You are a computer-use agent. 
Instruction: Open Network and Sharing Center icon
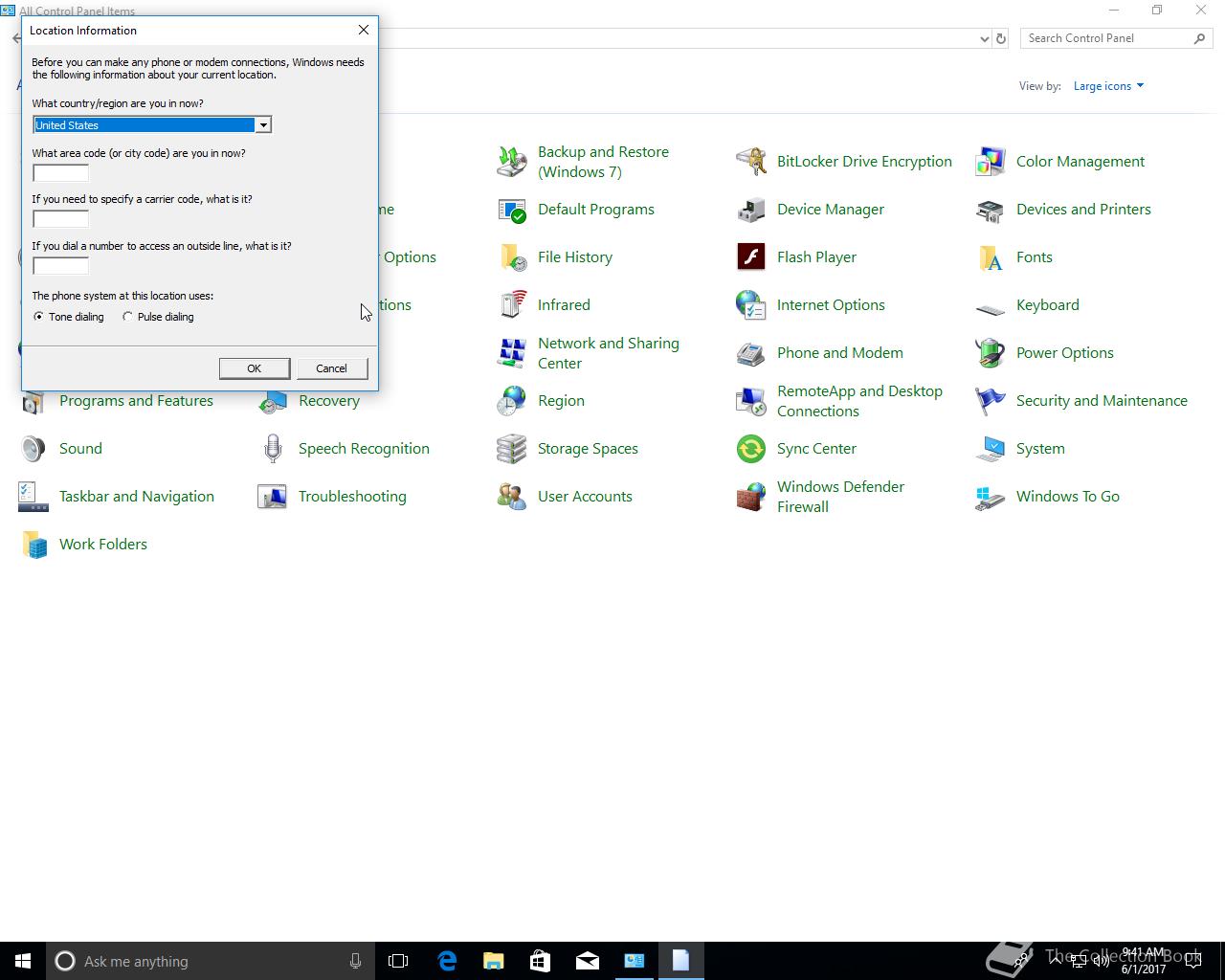tap(512, 353)
